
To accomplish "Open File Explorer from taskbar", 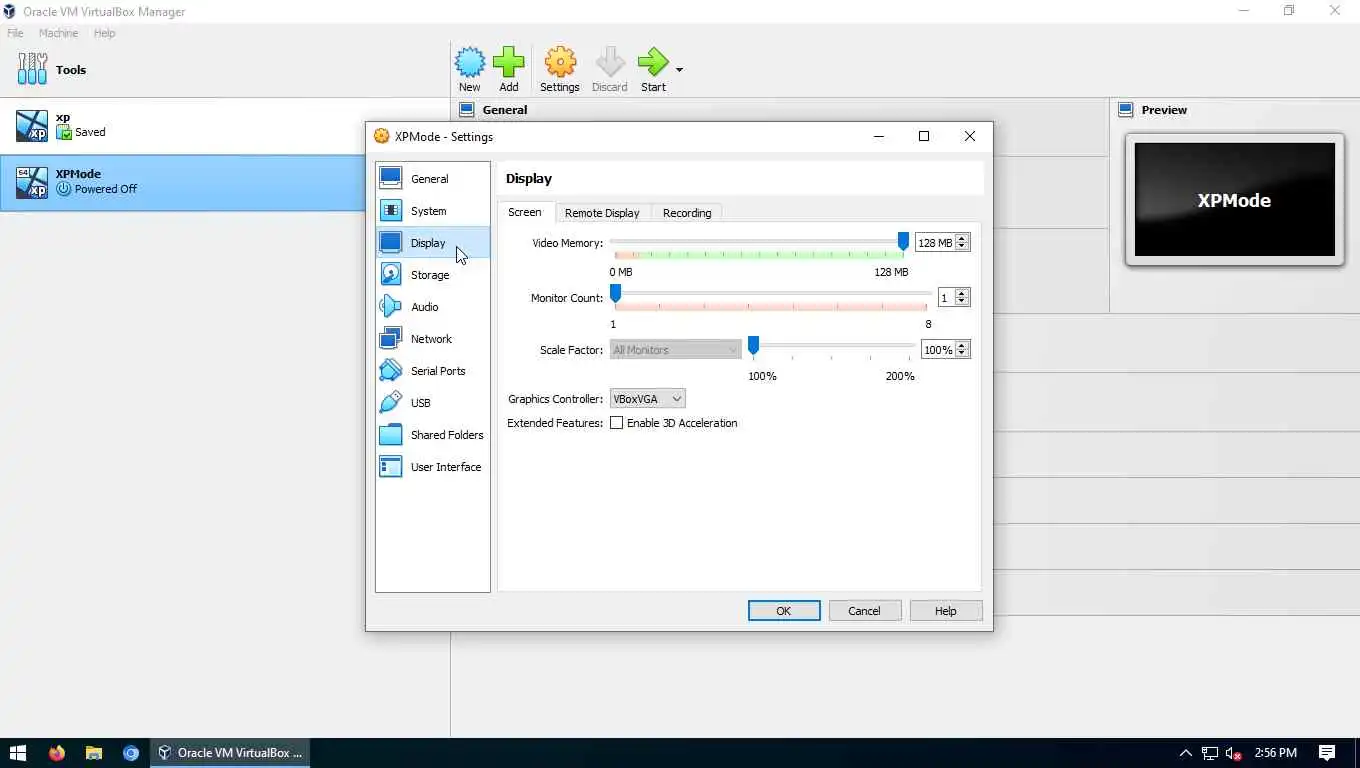I will point(94,753).
